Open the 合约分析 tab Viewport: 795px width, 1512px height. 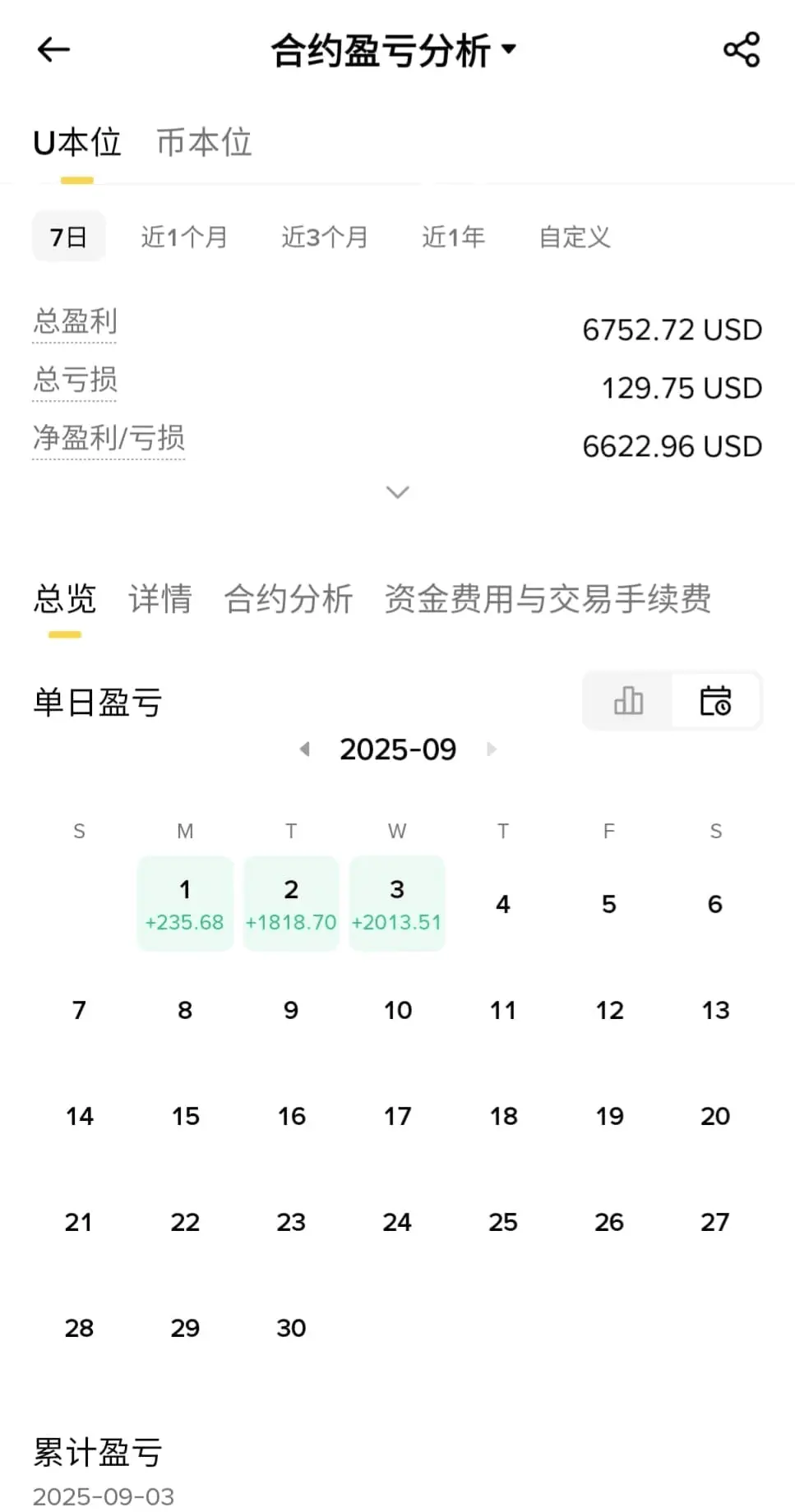click(289, 598)
